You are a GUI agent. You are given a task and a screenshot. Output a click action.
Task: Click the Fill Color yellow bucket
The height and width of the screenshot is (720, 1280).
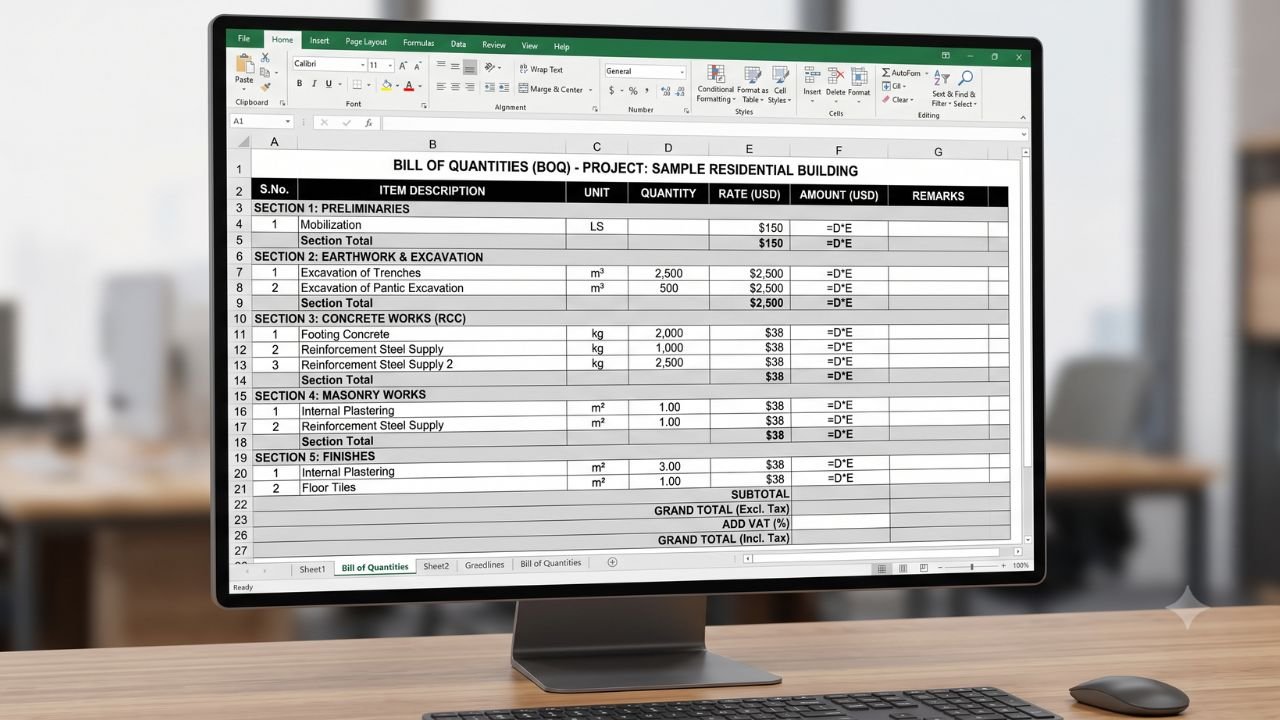[387, 85]
